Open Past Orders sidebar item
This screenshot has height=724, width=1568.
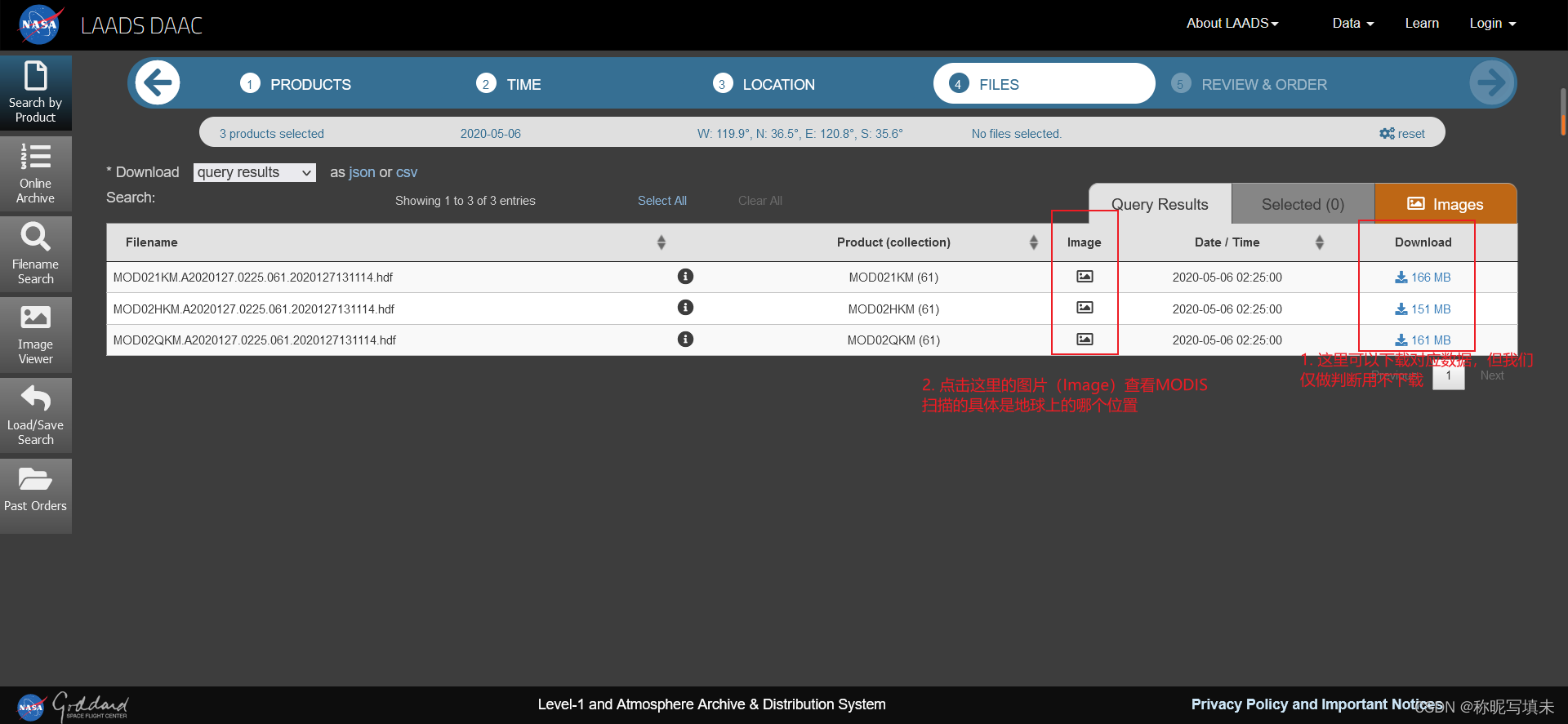point(36,496)
